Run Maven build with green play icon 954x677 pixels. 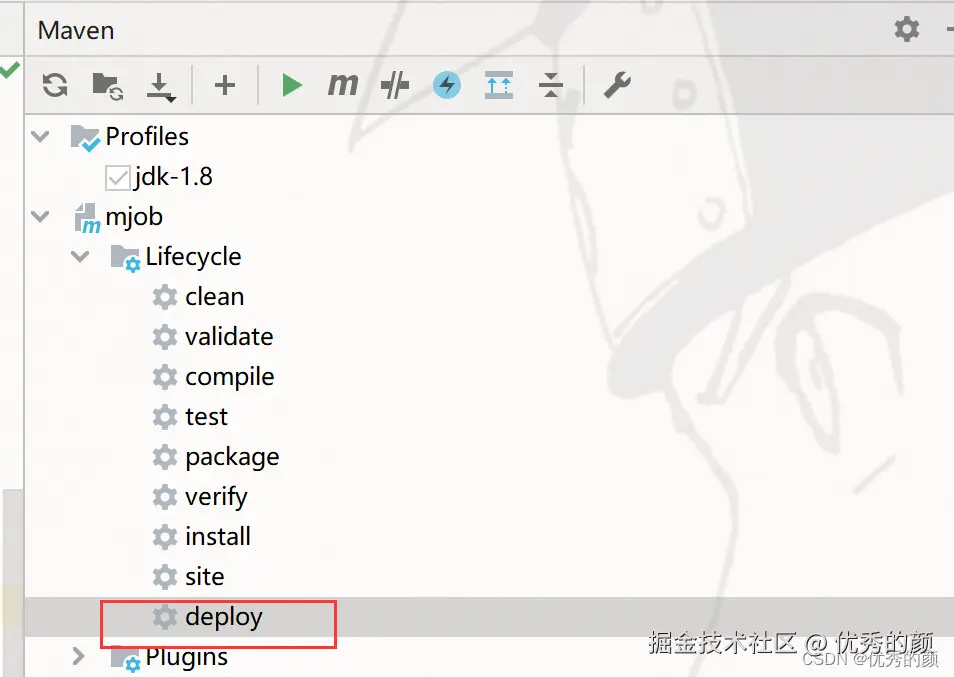[x=292, y=85]
